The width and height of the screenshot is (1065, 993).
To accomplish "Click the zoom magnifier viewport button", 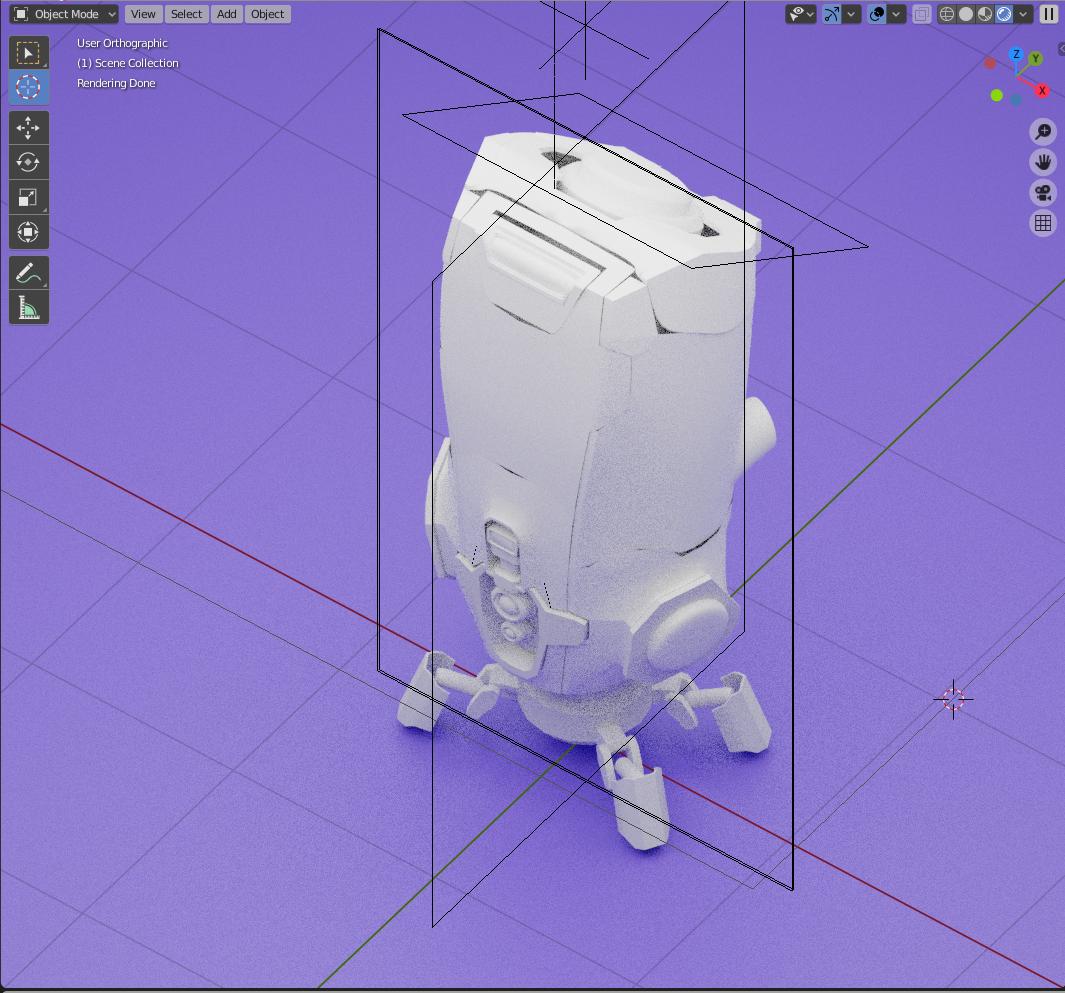I will pos(1043,132).
